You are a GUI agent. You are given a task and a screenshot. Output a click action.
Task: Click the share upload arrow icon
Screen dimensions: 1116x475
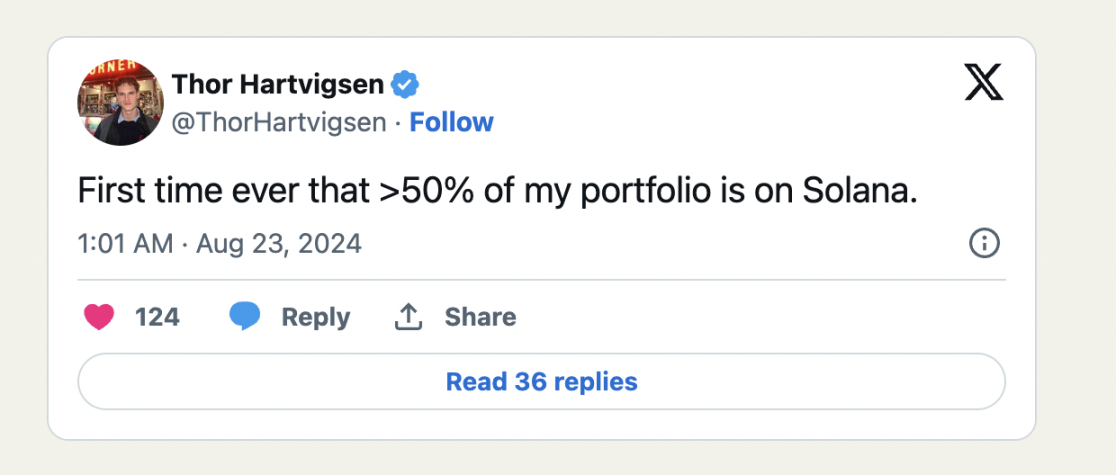[406, 317]
